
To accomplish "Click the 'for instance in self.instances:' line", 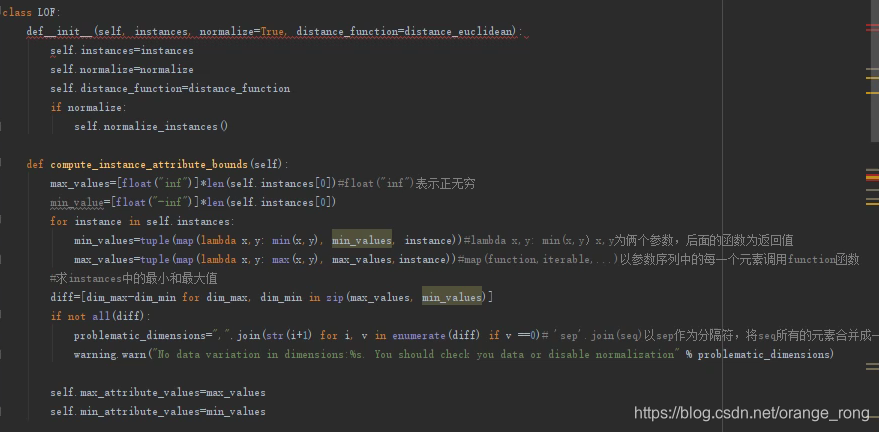I will (x=142, y=221).
